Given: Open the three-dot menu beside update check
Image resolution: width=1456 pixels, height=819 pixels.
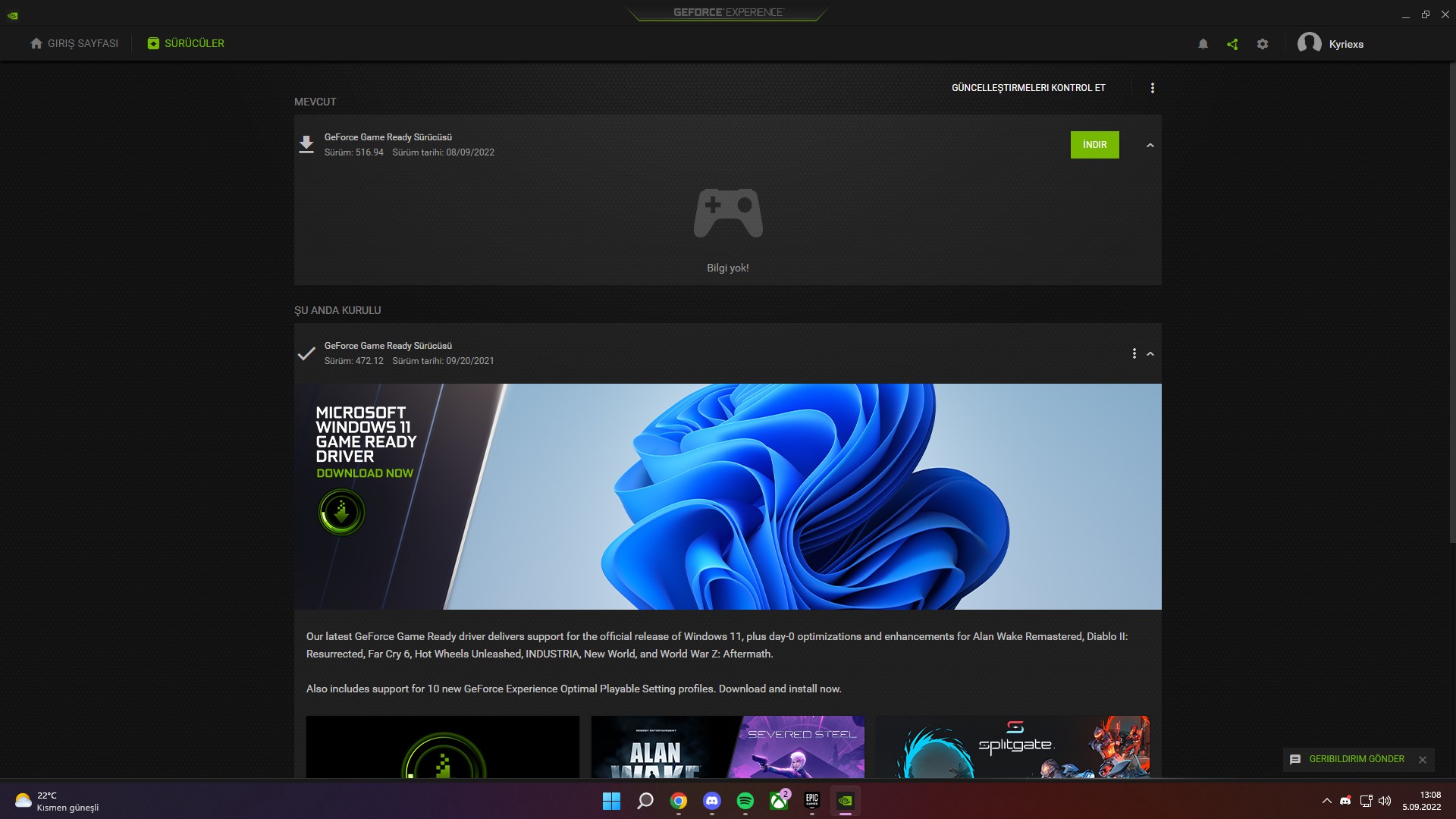Looking at the screenshot, I should pyautogui.click(x=1153, y=88).
